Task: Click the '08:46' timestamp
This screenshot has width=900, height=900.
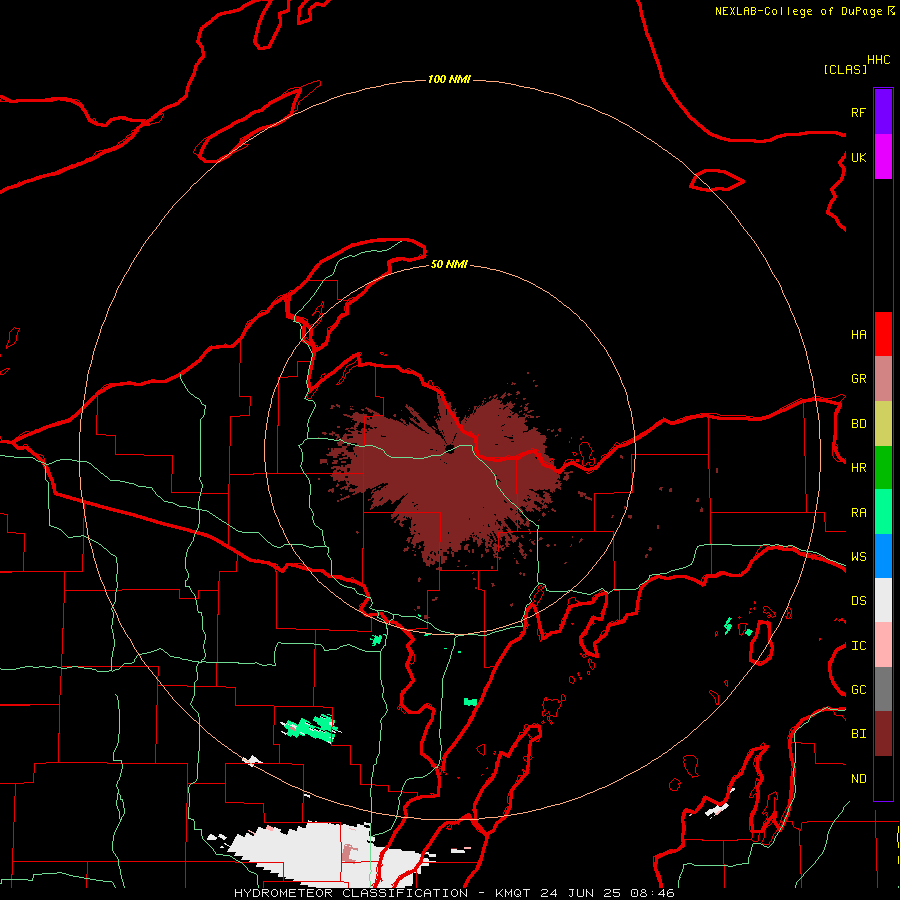Action: [651, 893]
